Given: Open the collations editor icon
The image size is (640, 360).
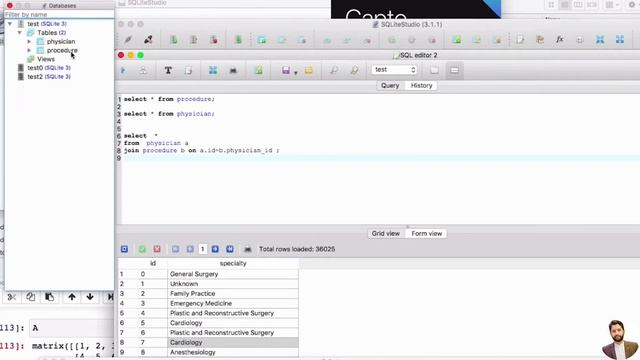Looking at the screenshot, I should pos(580,40).
